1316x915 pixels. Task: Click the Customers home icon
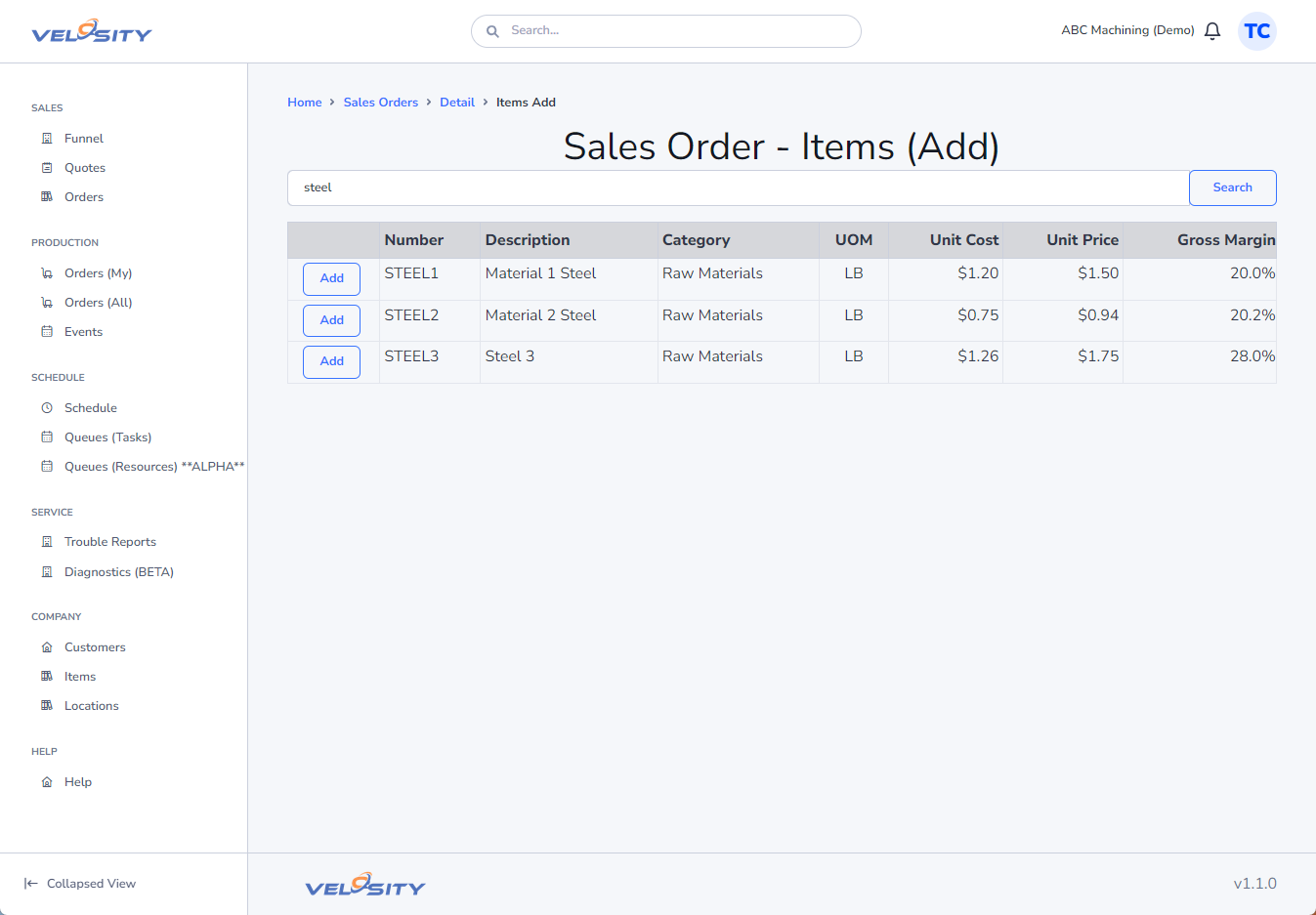(x=47, y=647)
